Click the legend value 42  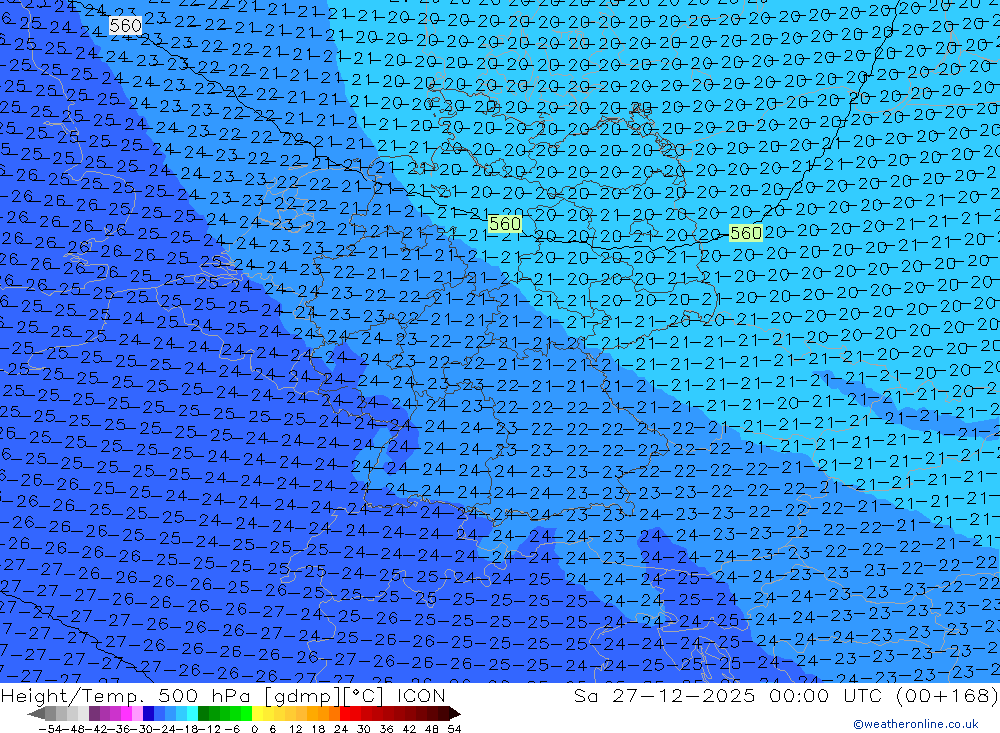(409, 729)
